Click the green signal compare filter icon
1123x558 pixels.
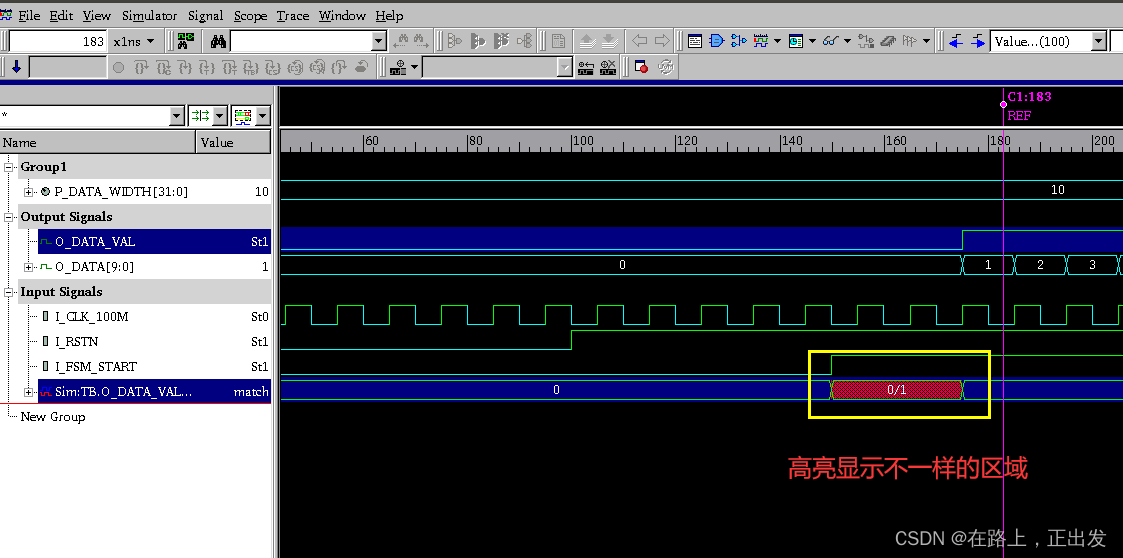201,115
